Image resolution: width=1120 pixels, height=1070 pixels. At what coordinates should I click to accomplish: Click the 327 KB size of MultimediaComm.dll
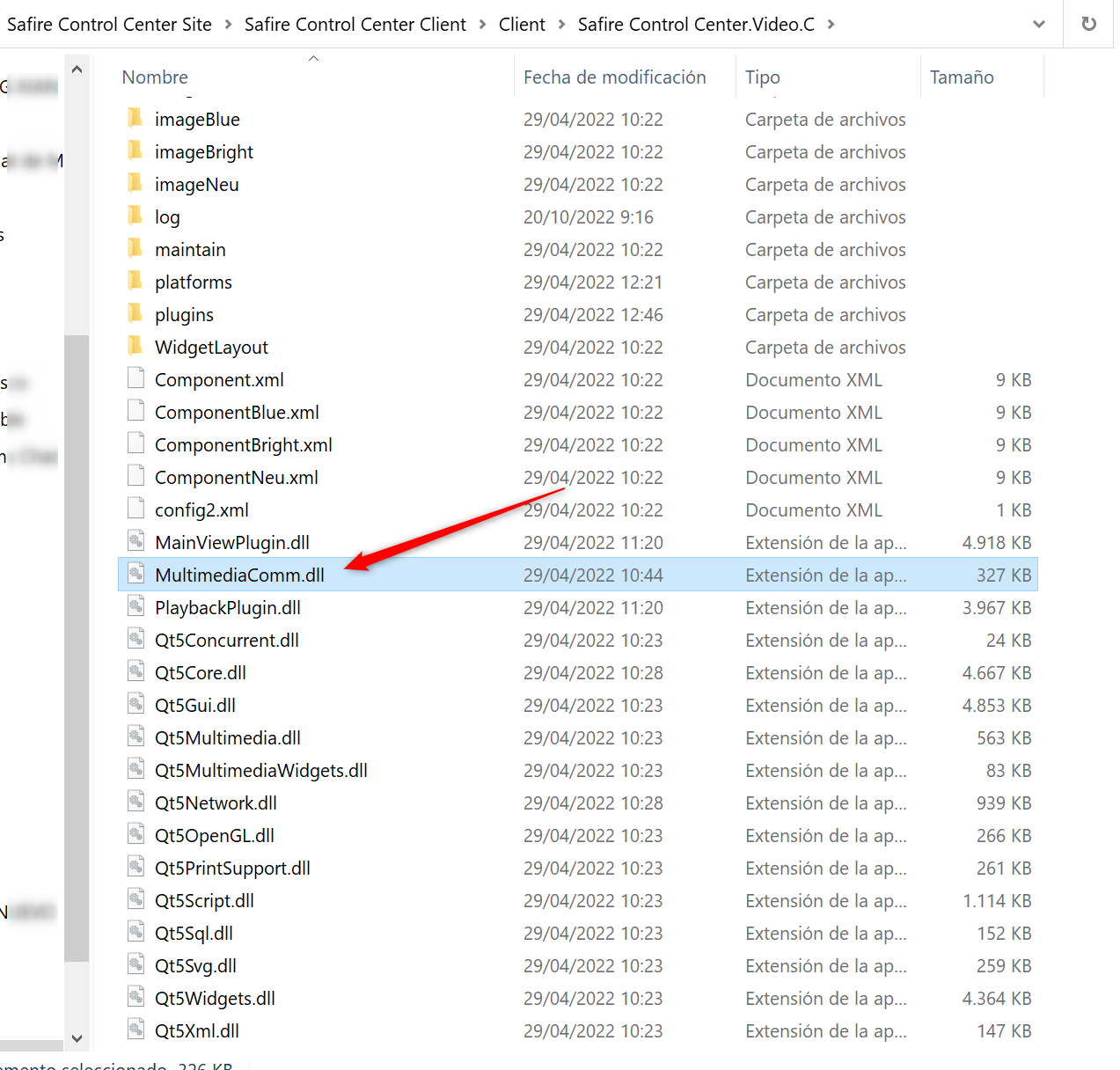coord(1004,575)
